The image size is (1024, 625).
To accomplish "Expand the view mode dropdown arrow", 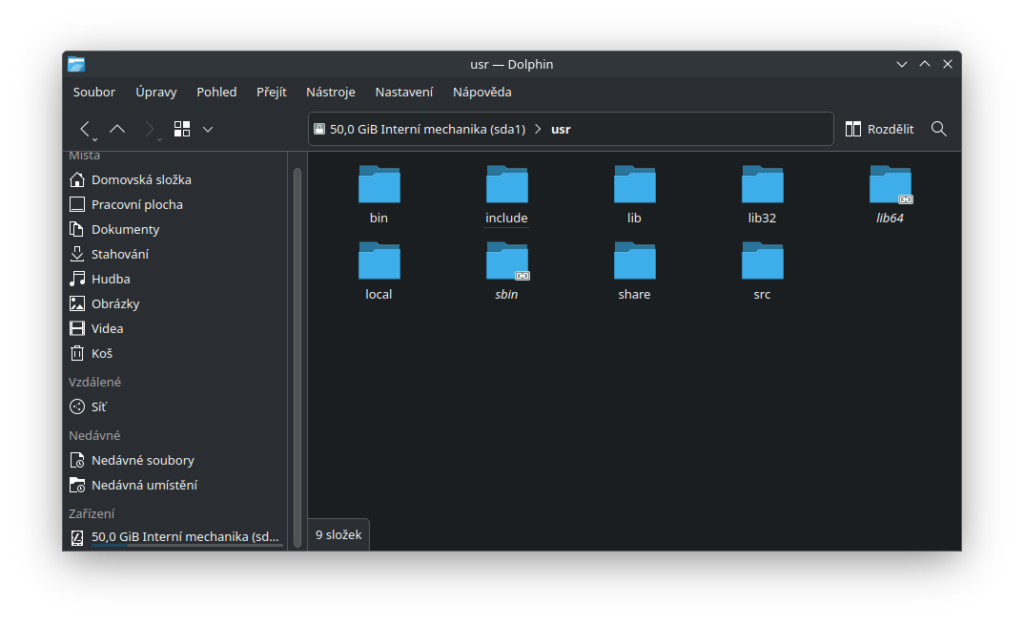I will coord(208,129).
